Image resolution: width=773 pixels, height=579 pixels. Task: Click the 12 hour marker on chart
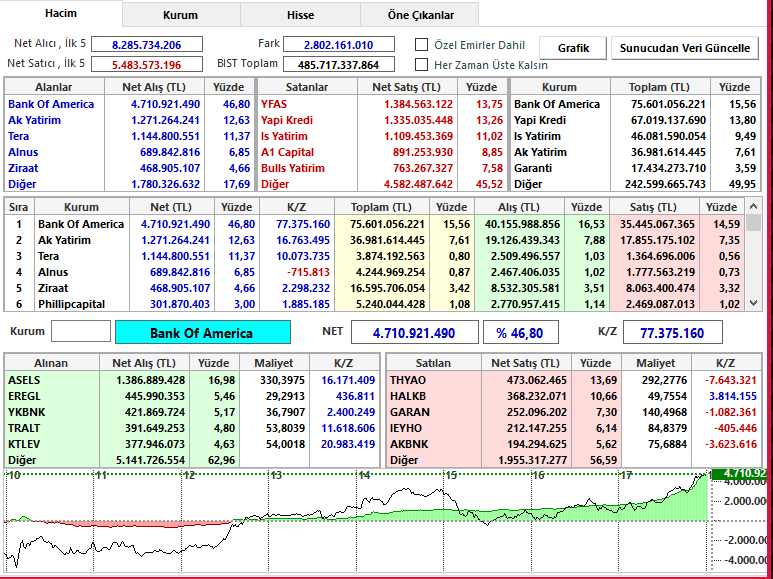pyautogui.click(x=189, y=475)
